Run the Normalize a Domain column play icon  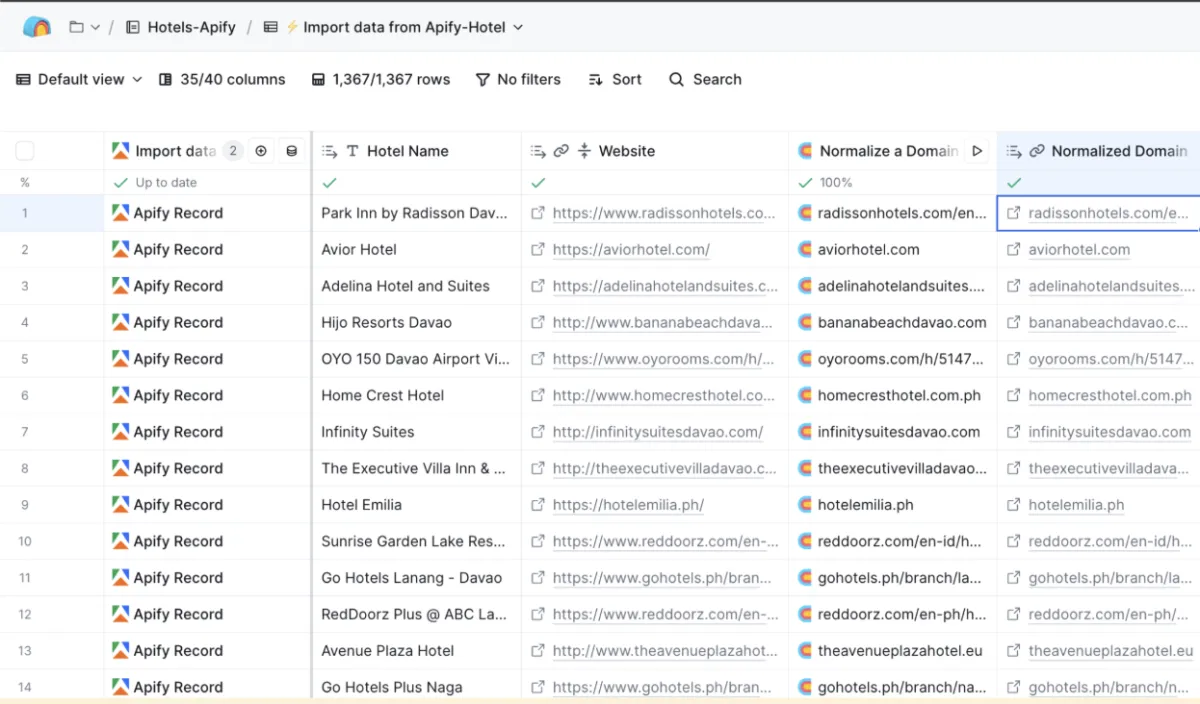tap(977, 151)
